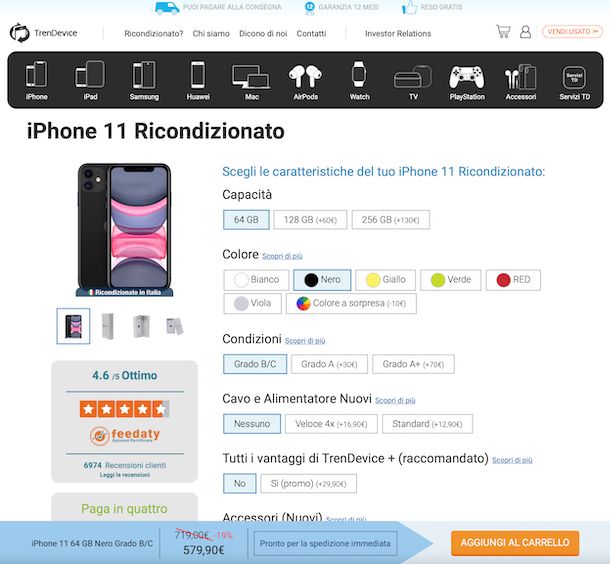The height and width of the screenshot is (564, 610).
Task: Choose Grado A condition
Action: coord(329,364)
